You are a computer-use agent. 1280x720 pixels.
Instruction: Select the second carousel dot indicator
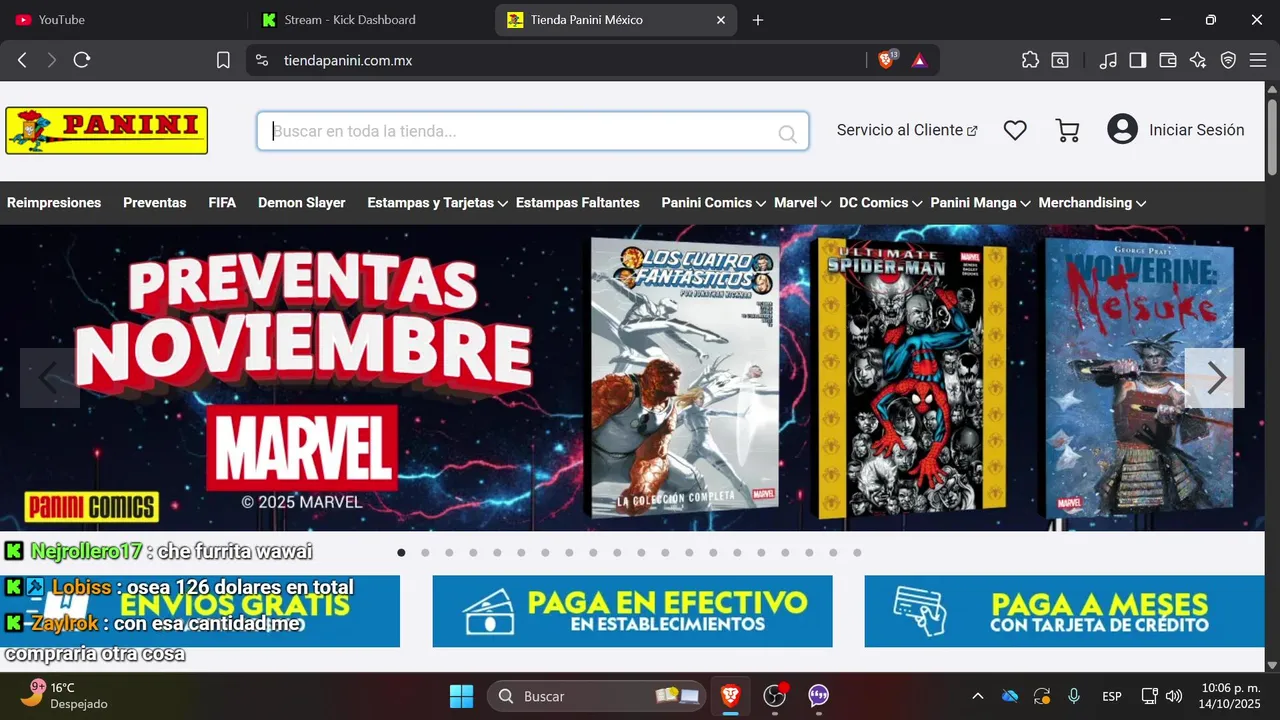[425, 552]
